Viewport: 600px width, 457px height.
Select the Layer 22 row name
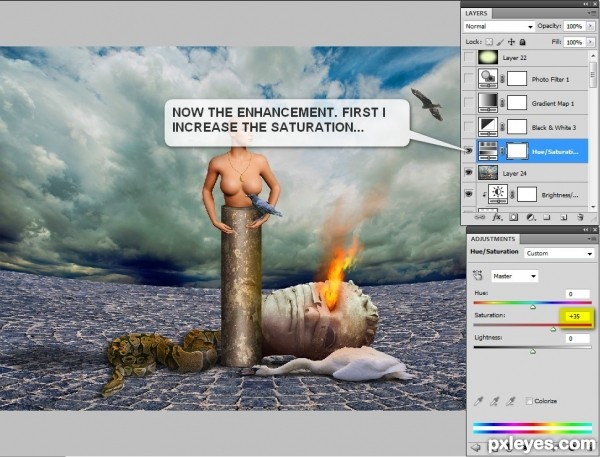[x=514, y=58]
